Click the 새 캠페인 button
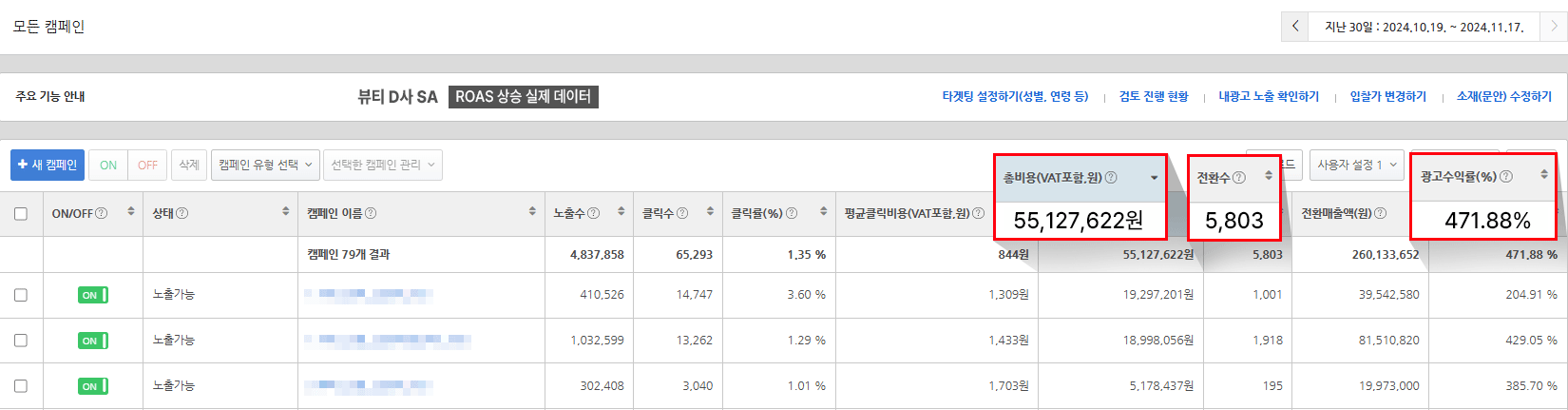This screenshot has width=1568, height=410. pos(48,166)
